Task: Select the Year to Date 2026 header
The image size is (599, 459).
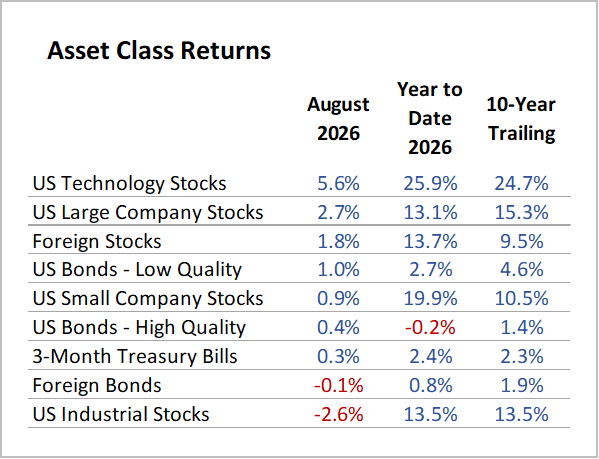Action: [x=430, y=118]
